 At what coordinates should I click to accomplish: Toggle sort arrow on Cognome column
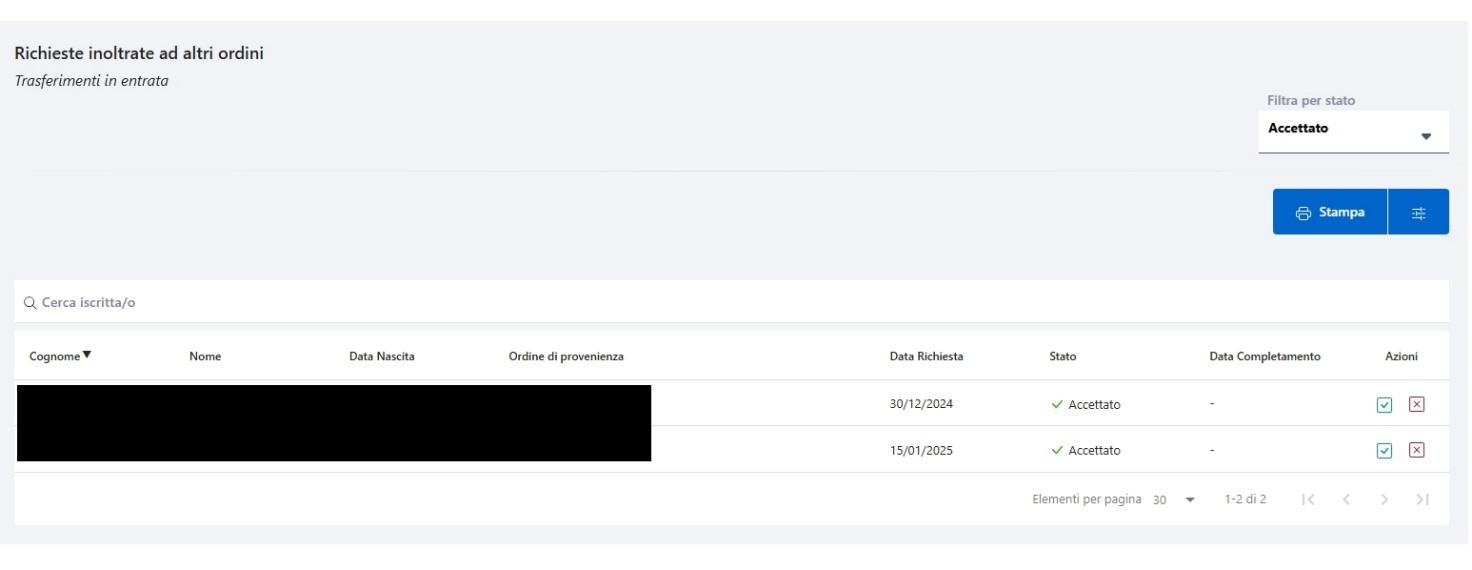pyautogui.click(x=88, y=355)
